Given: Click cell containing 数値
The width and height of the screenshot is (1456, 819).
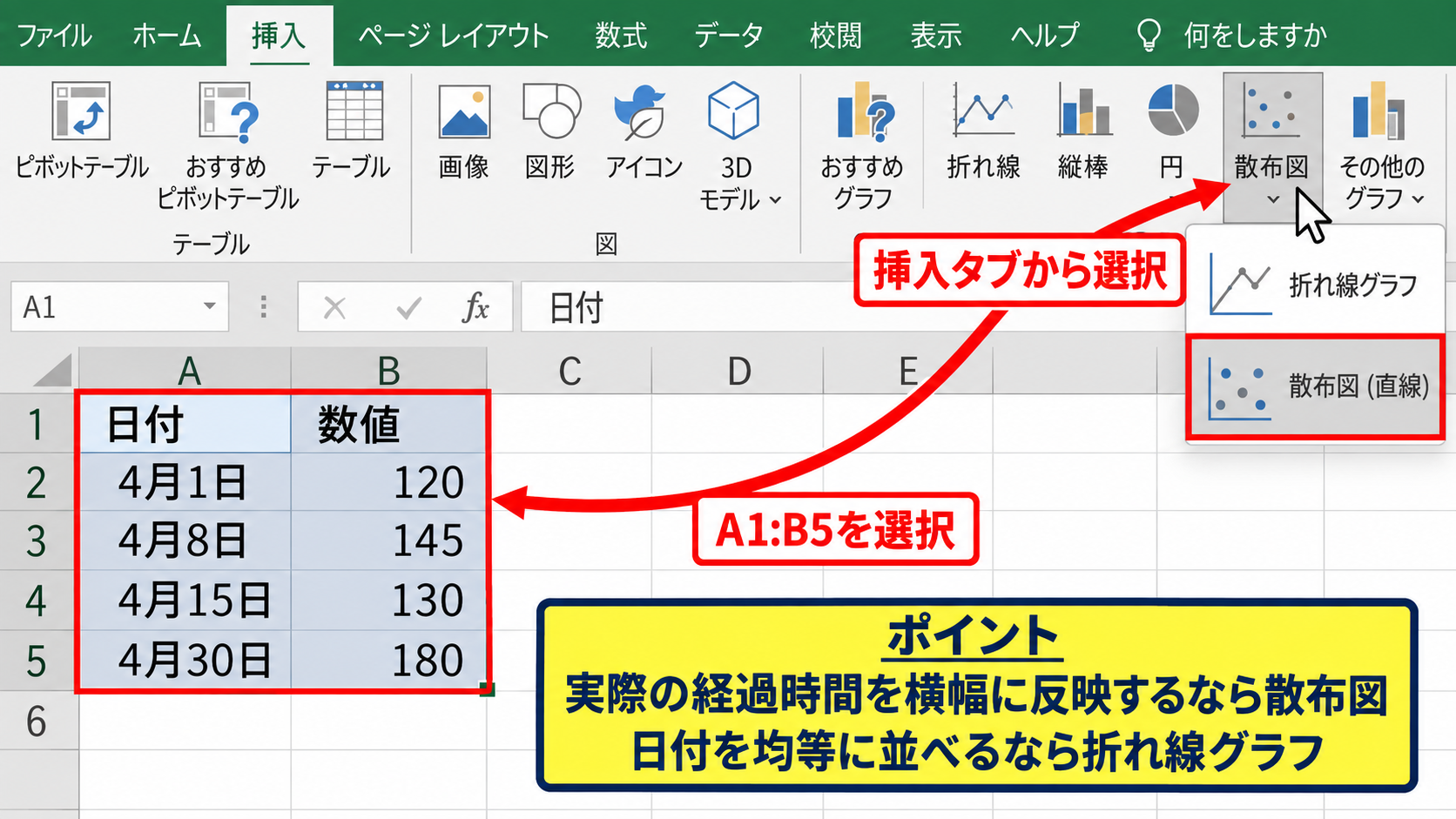Looking at the screenshot, I should (389, 424).
